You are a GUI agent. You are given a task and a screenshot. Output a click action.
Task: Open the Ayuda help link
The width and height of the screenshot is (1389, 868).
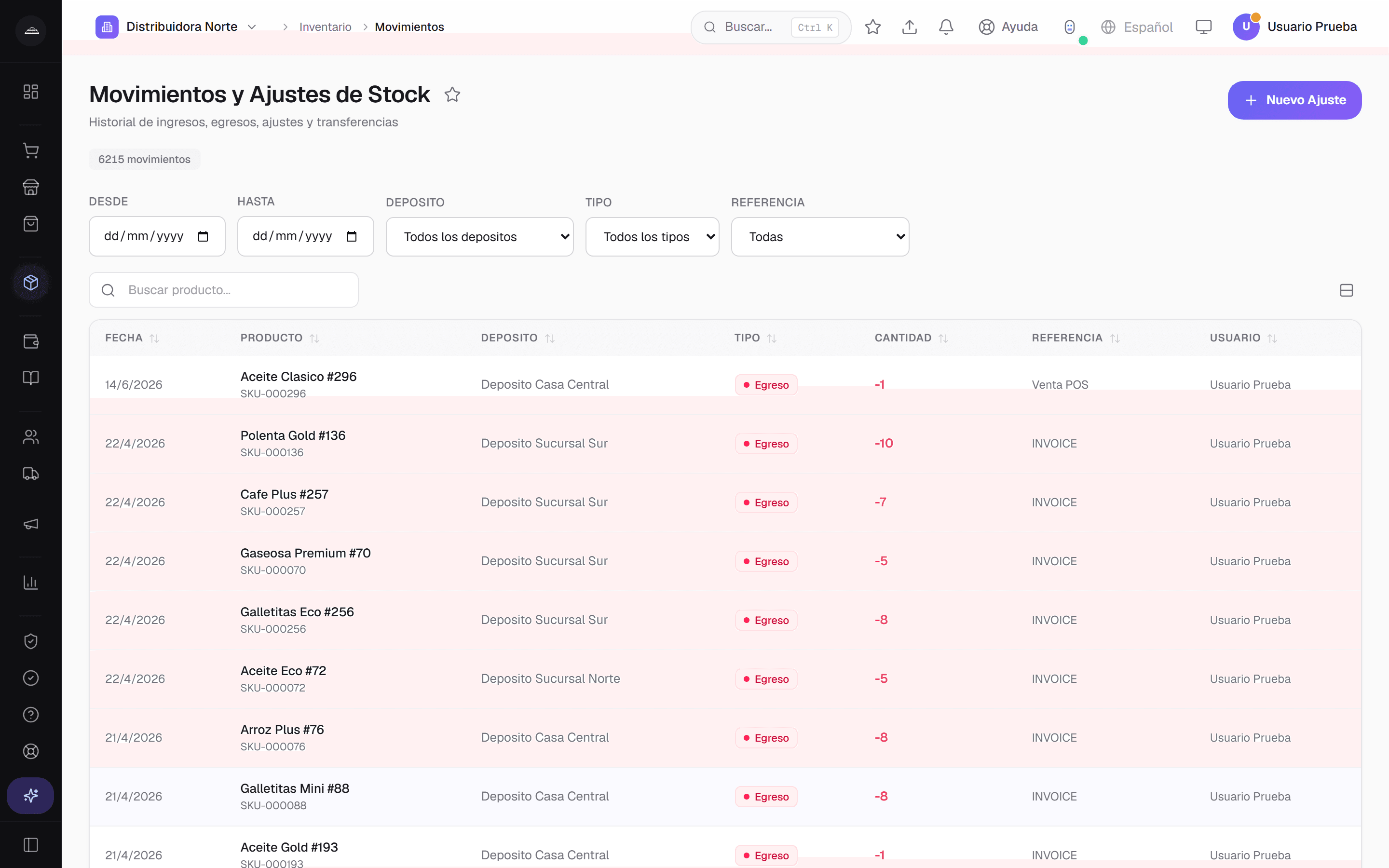tap(1008, 27)
